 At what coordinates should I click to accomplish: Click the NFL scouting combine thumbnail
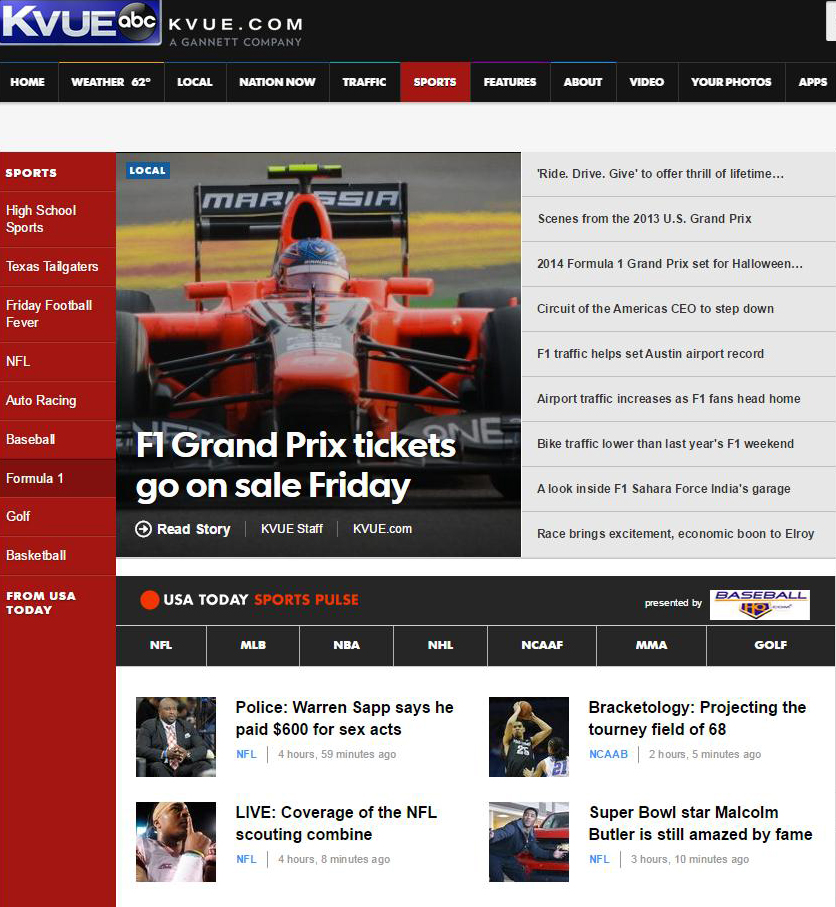point(175,842)
